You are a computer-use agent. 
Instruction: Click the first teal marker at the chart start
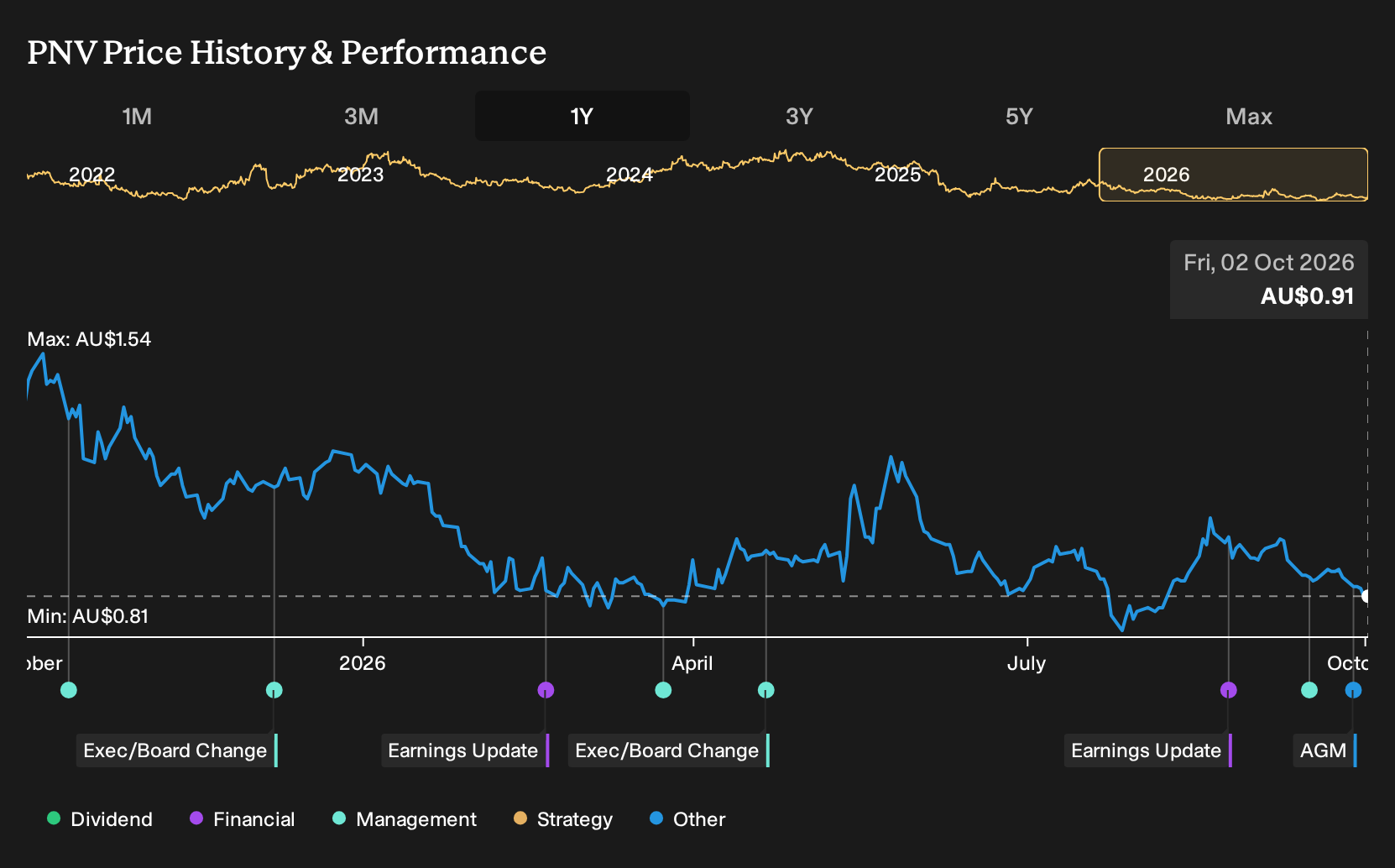pyautogui.click(x=69, y=690)
